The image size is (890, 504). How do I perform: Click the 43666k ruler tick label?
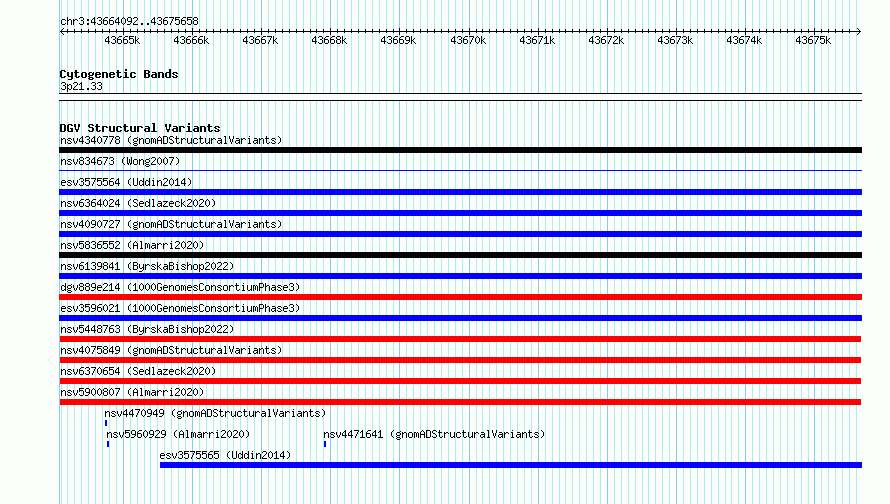[x=191, y=40]
